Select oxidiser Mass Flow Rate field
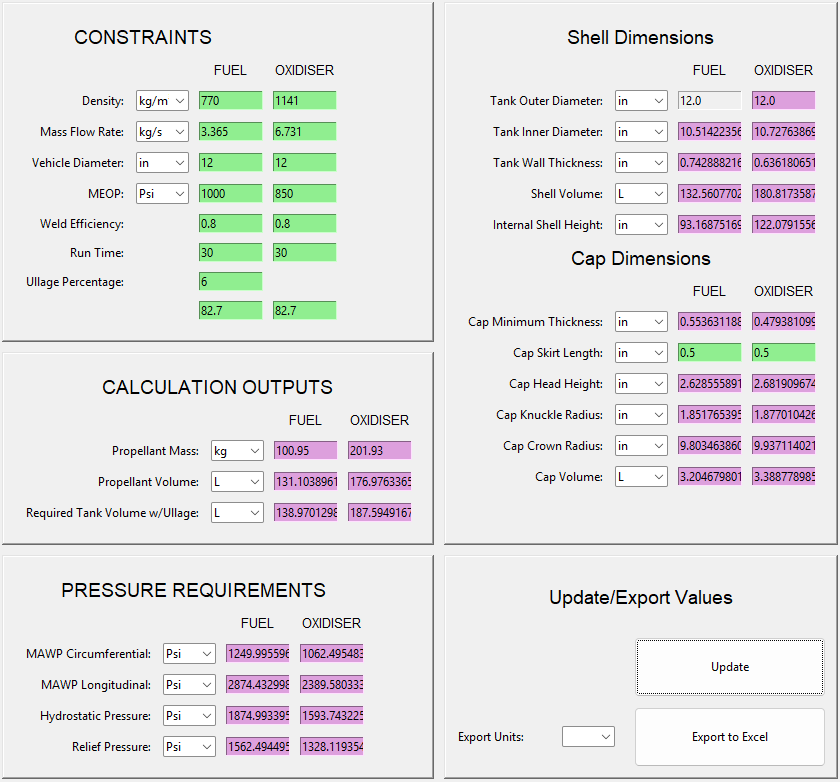The image size is (840, 782). 304,132
